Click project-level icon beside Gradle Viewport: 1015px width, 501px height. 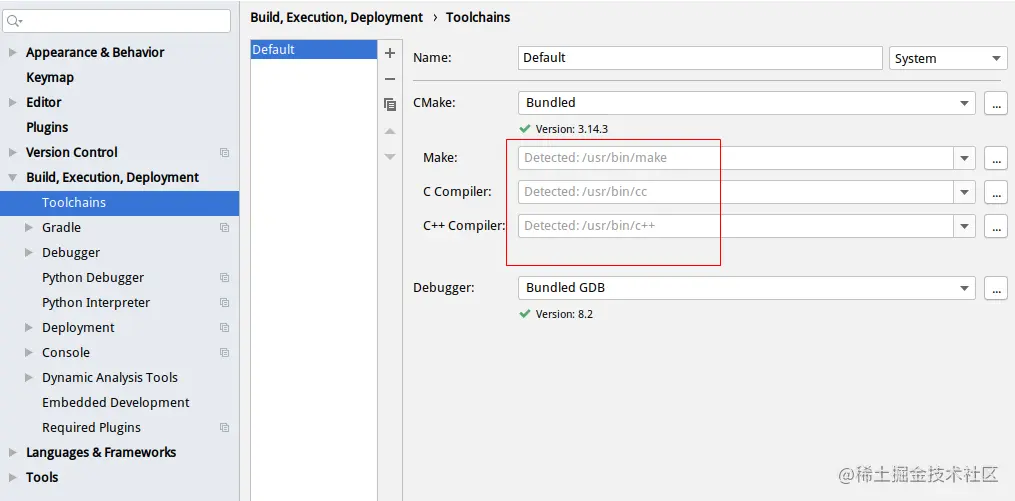click(x=224, y=228)
